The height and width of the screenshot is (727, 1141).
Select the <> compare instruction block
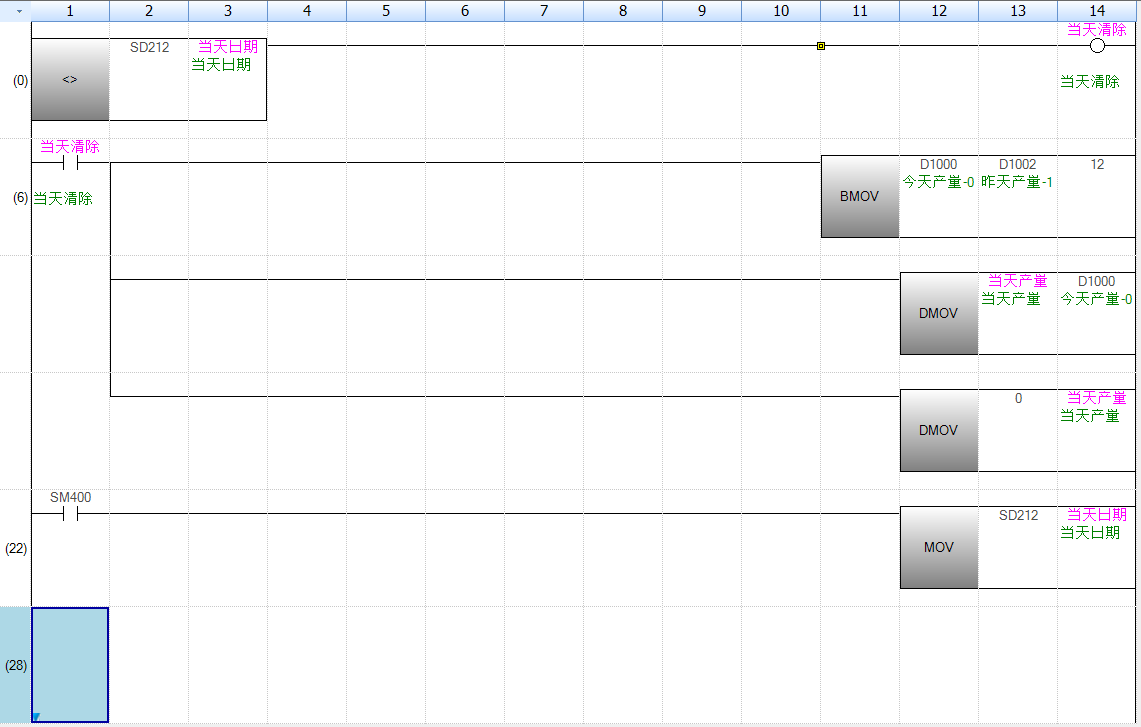(x=70, y=80)
